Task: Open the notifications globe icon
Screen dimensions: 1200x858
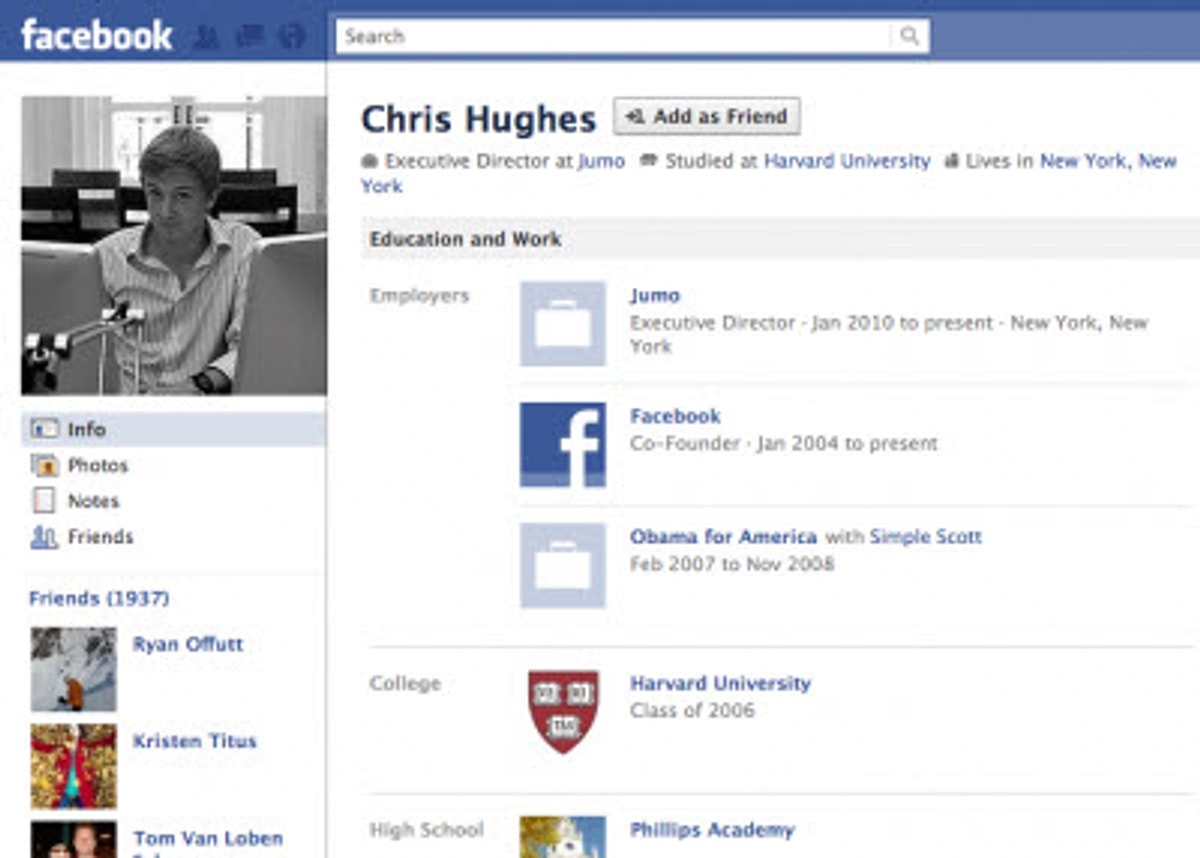Action: point(291,37)
